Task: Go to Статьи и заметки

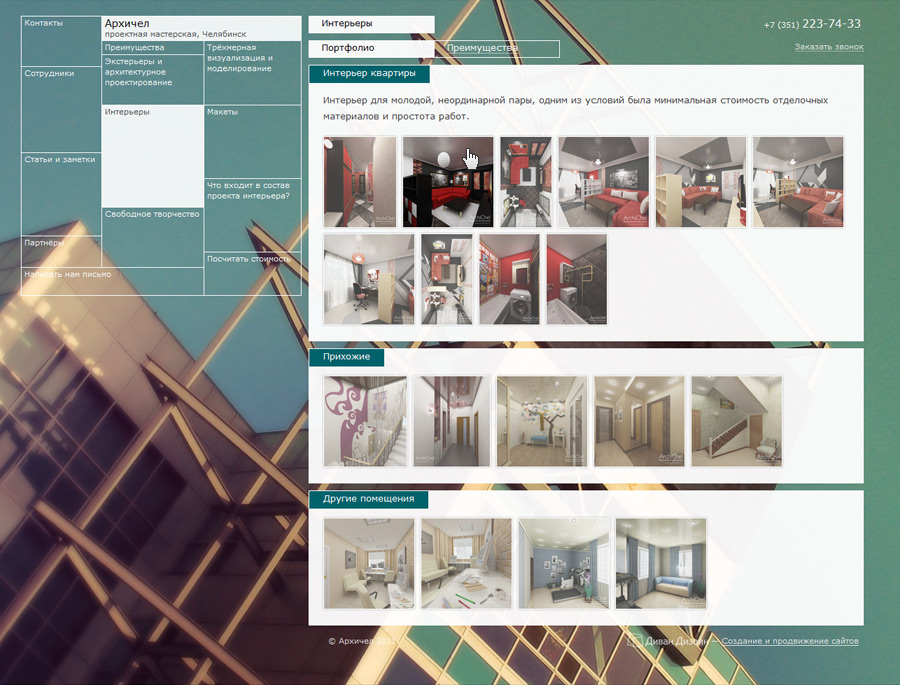Action: tap(61, 193)
